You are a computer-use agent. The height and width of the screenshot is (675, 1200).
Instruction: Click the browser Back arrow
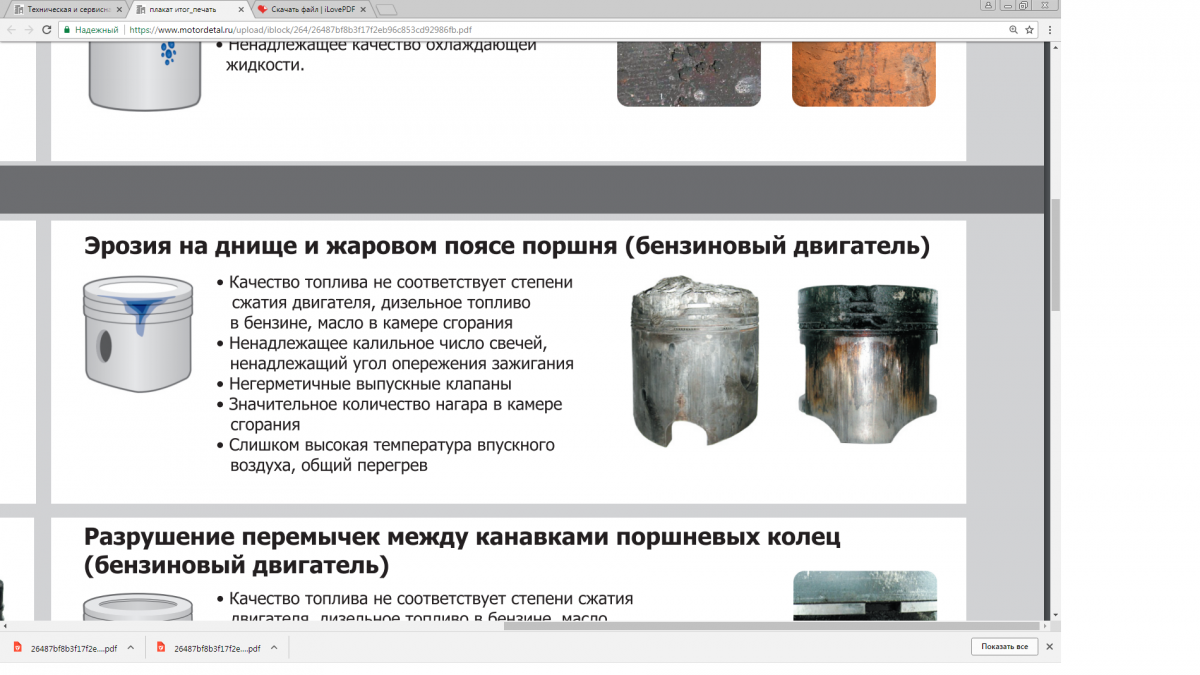[11, 30]
